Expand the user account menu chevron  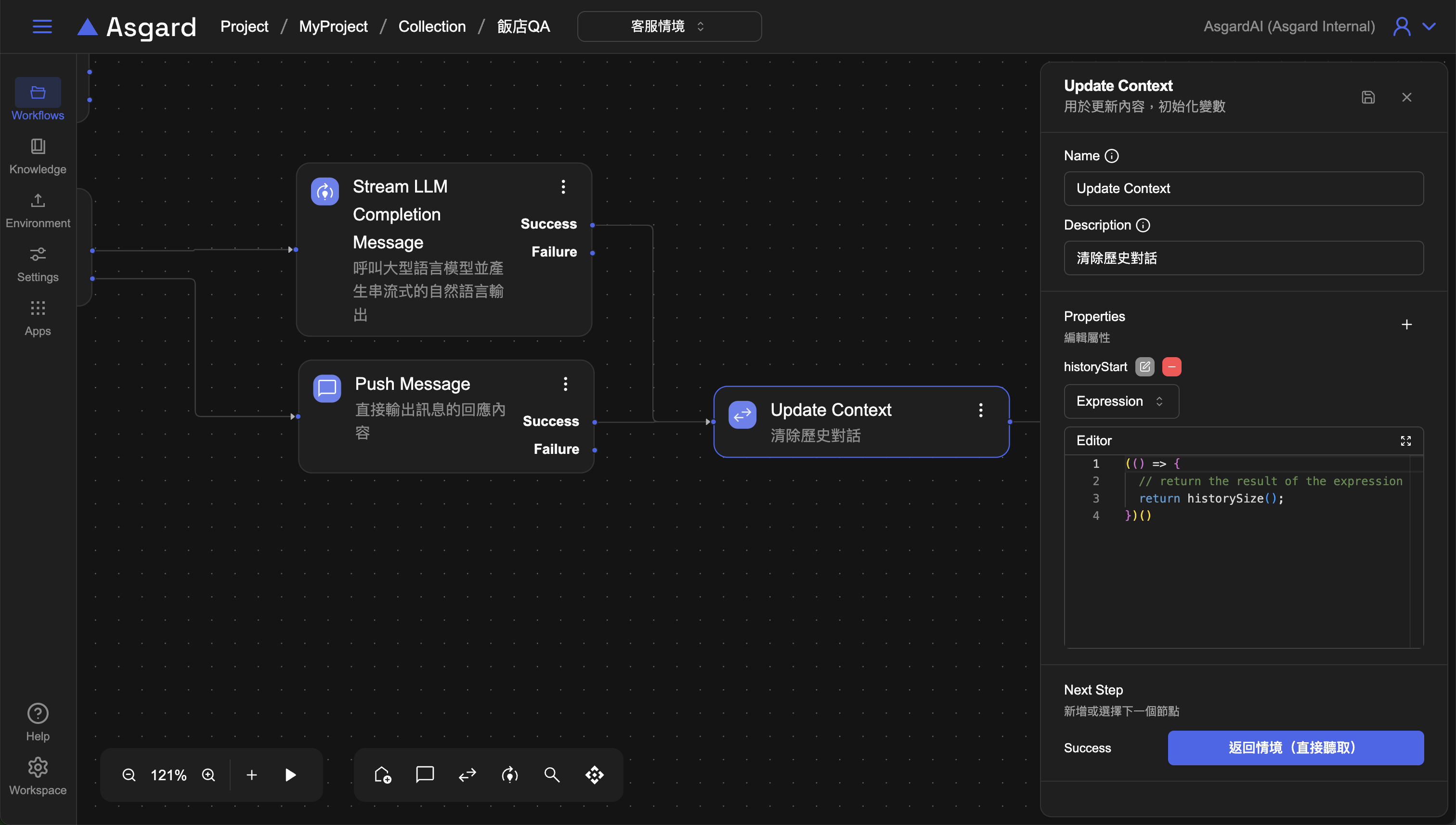(x=1429, y=26)
